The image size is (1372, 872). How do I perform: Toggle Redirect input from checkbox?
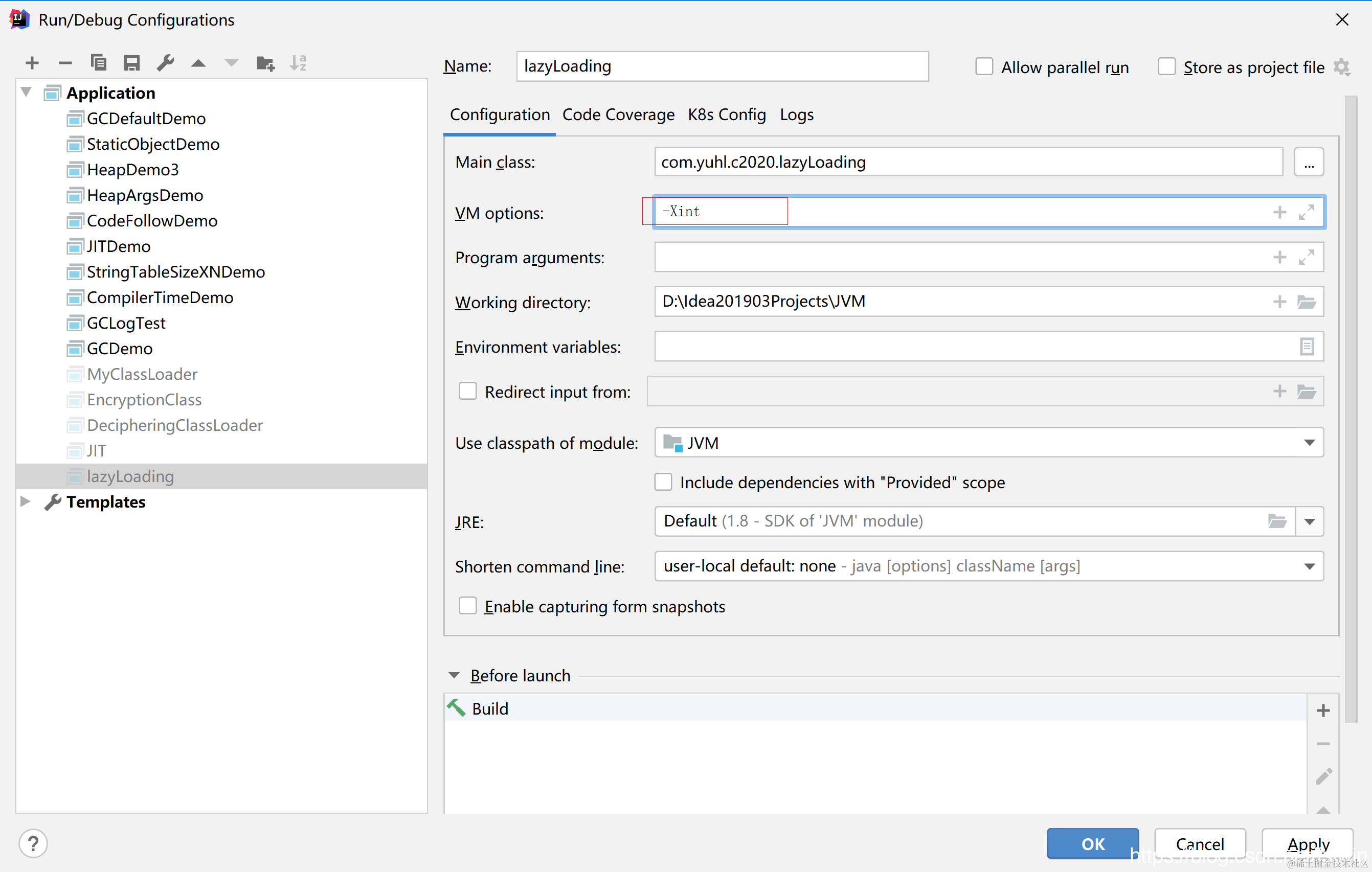(x=468, y=392)
